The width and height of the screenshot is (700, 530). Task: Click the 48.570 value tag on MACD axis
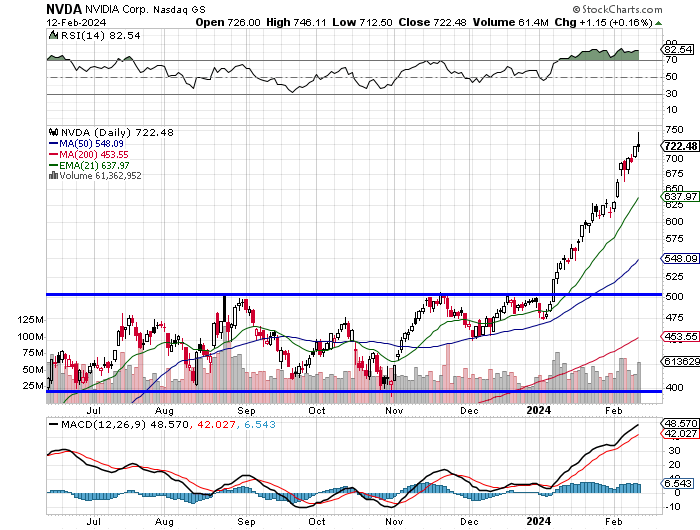pos(679,423)
